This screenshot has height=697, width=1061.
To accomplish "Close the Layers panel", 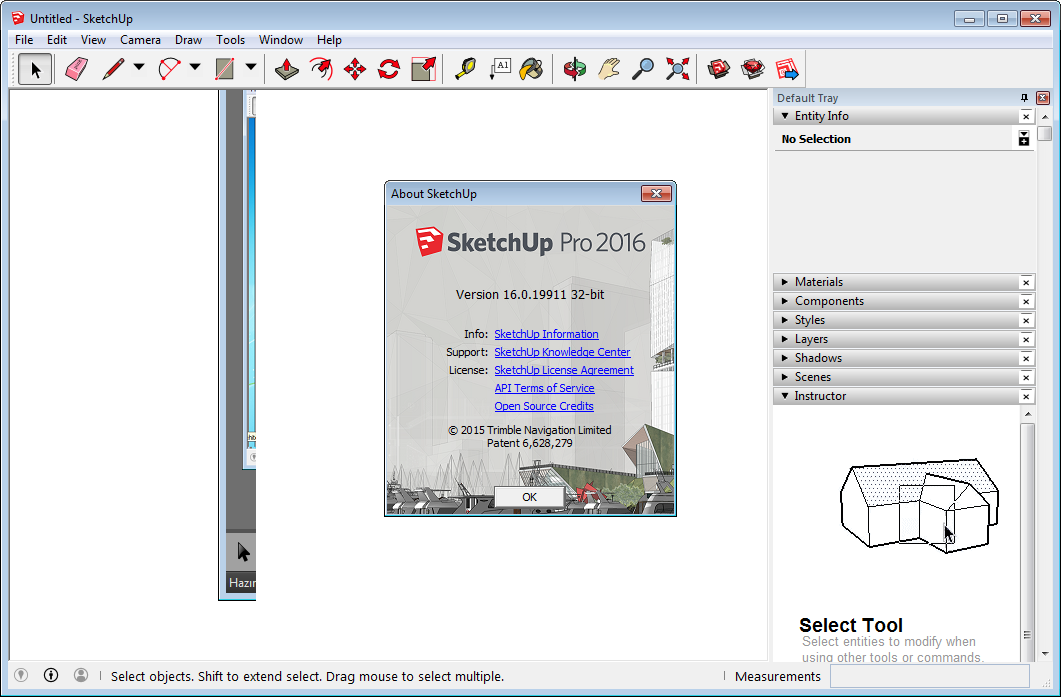I will pyautogui.click(x=1026, y=339).
